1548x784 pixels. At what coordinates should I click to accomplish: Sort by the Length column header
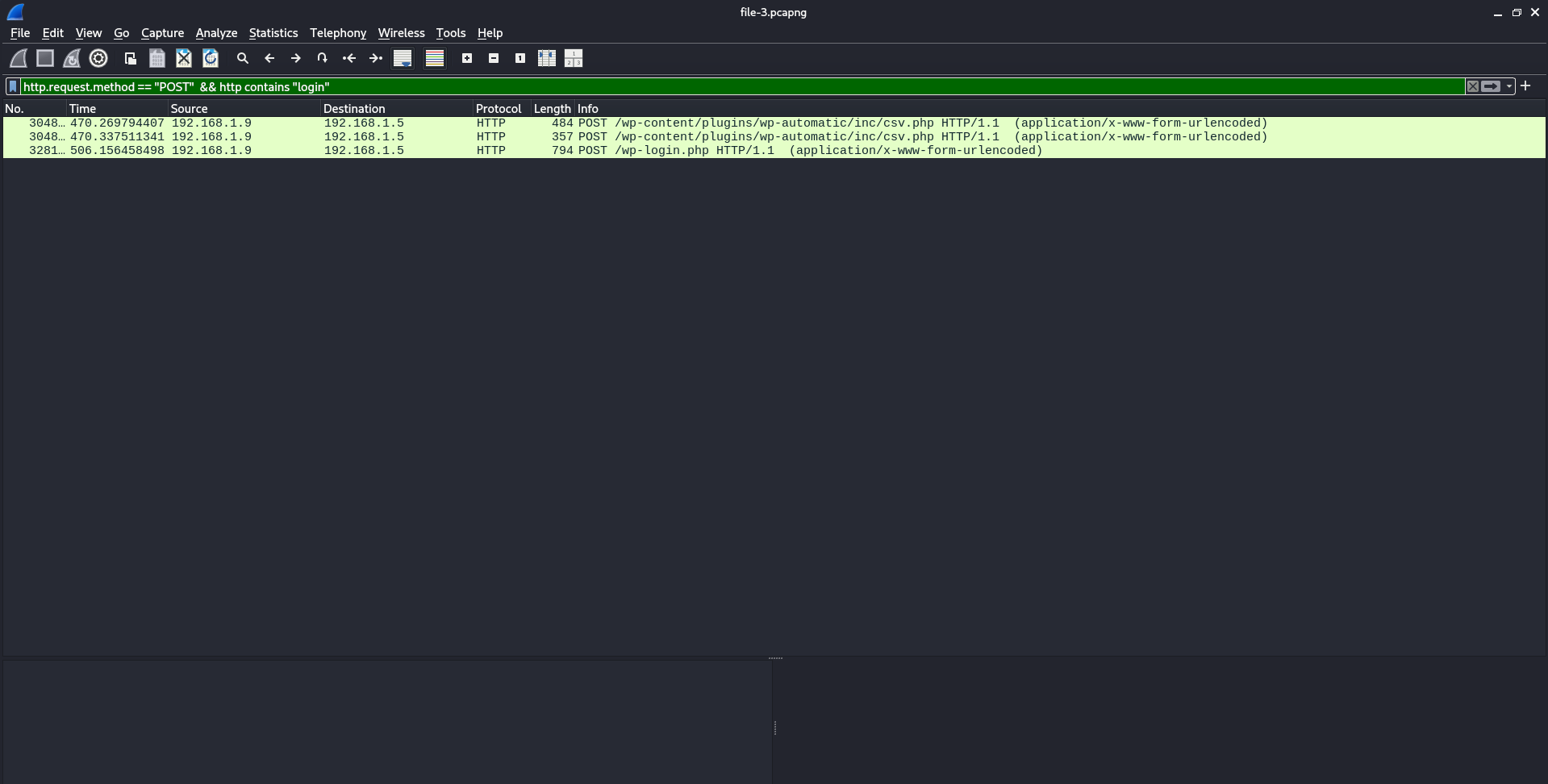(553, 108)
